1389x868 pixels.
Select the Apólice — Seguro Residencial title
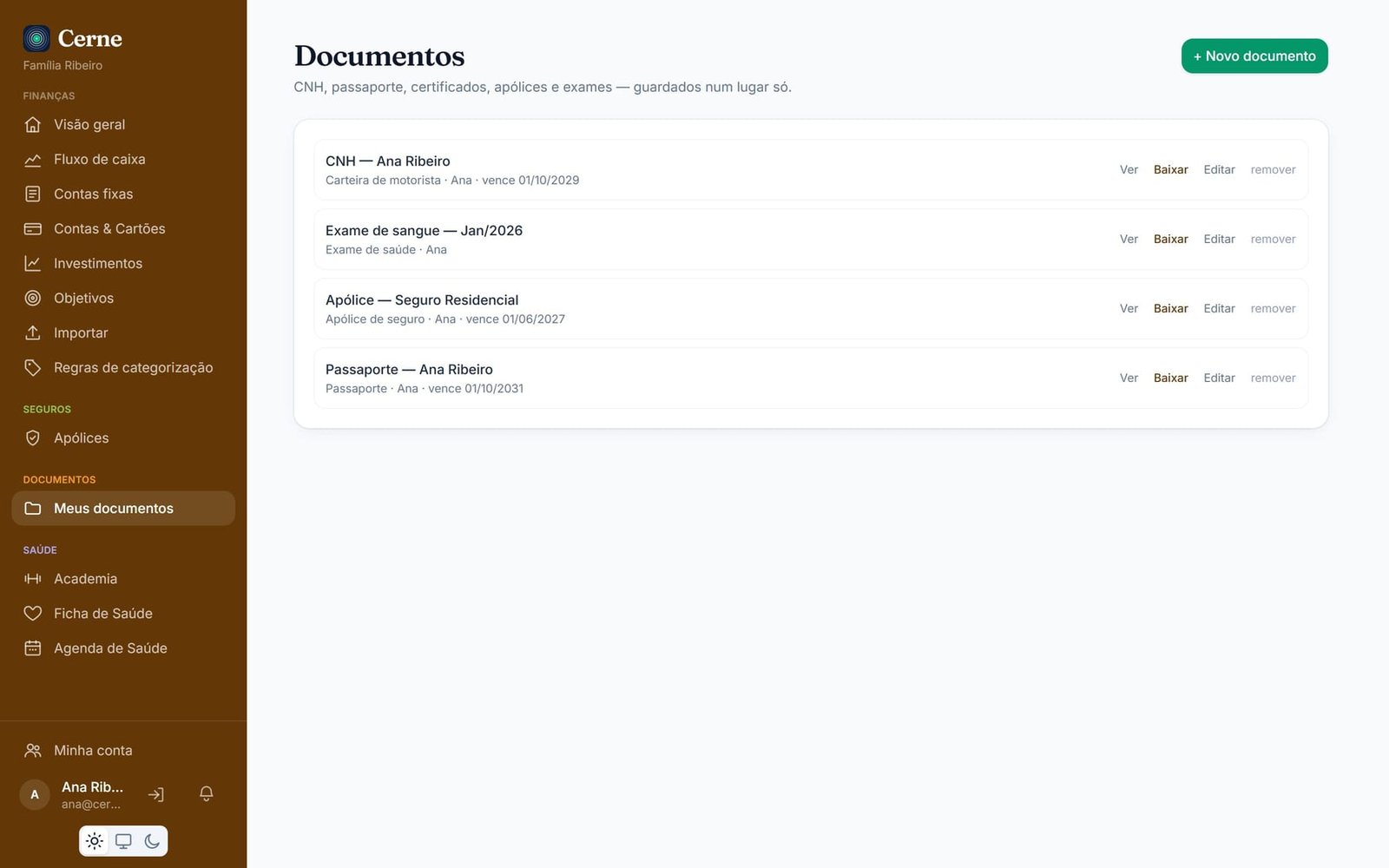(422, 299)
